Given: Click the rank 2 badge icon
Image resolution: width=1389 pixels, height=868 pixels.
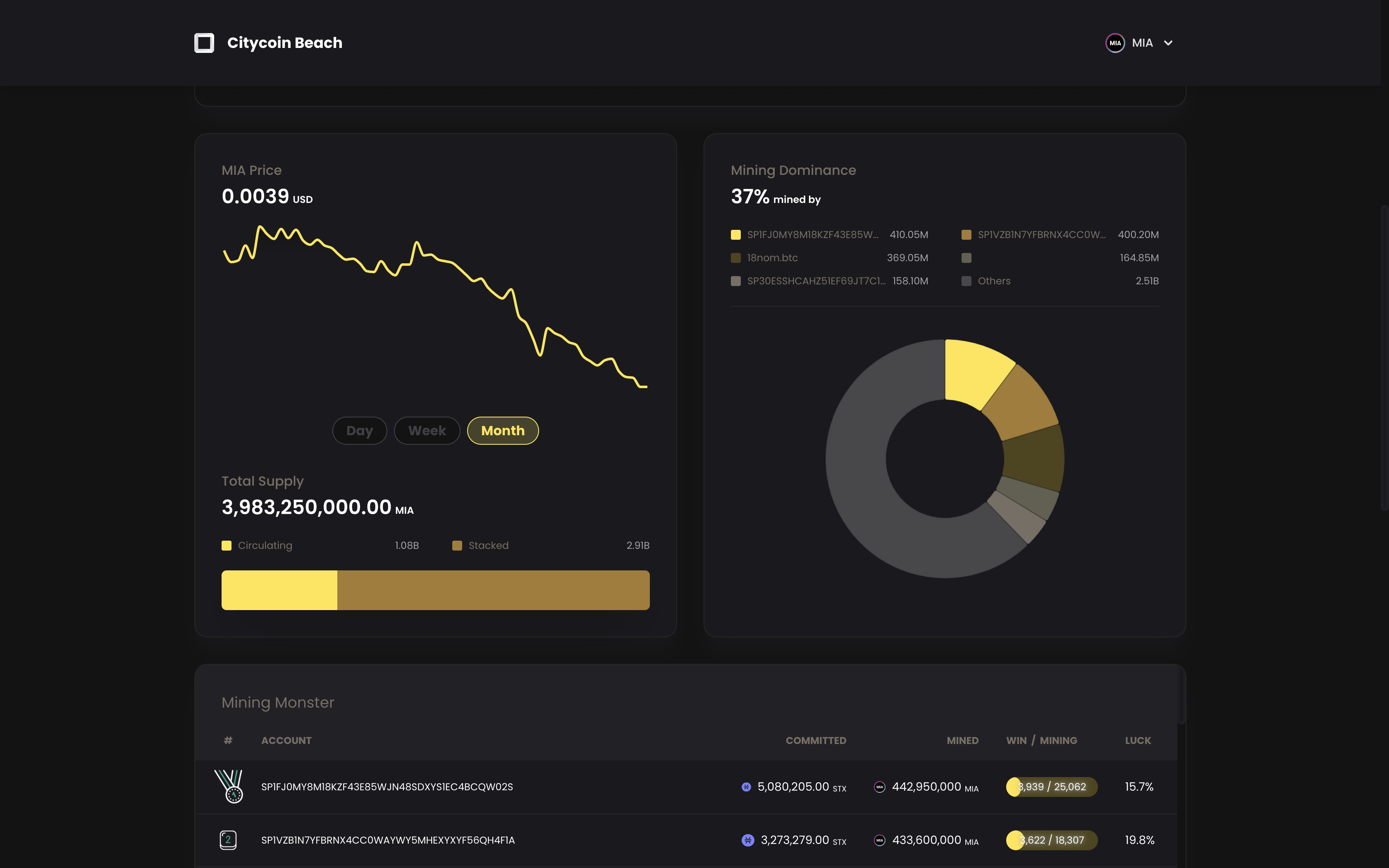Looking at the screenshot, I should [x=228, y=839].
